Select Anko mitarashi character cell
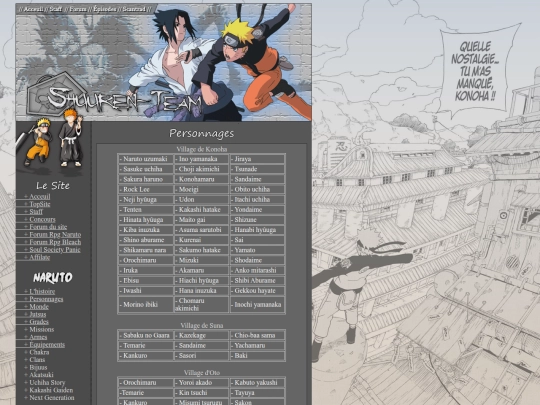The width and height of the screenshot is (540, 405). tap(258, 270)
